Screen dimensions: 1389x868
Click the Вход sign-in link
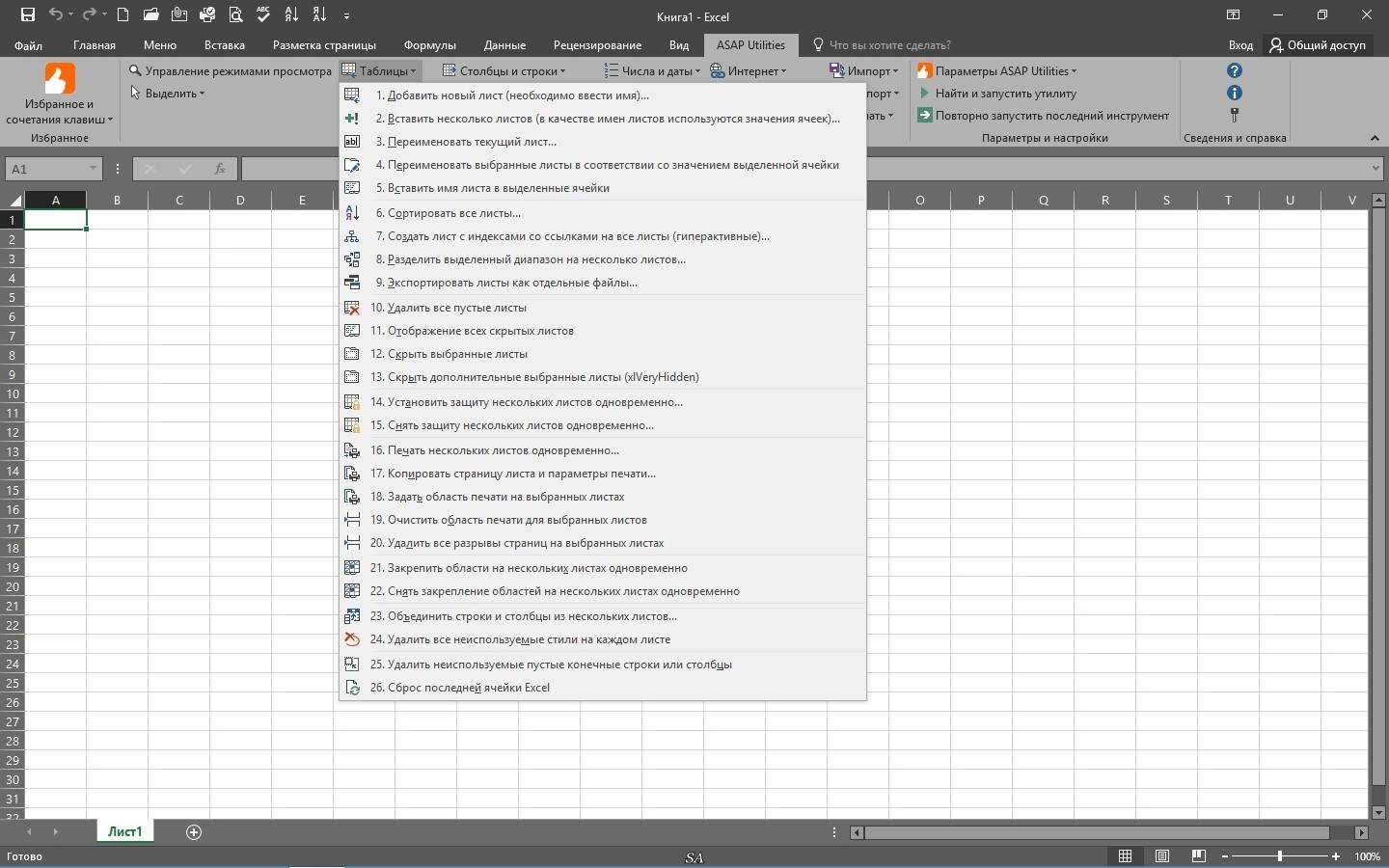1240,45
